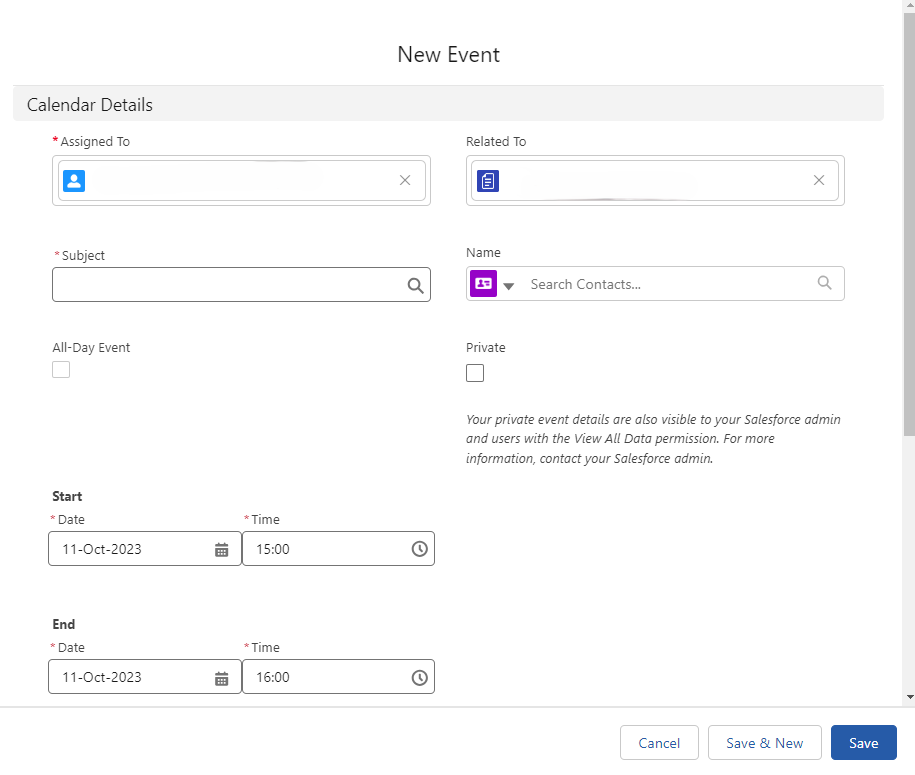Clear the Assigned To user selection

404,180
